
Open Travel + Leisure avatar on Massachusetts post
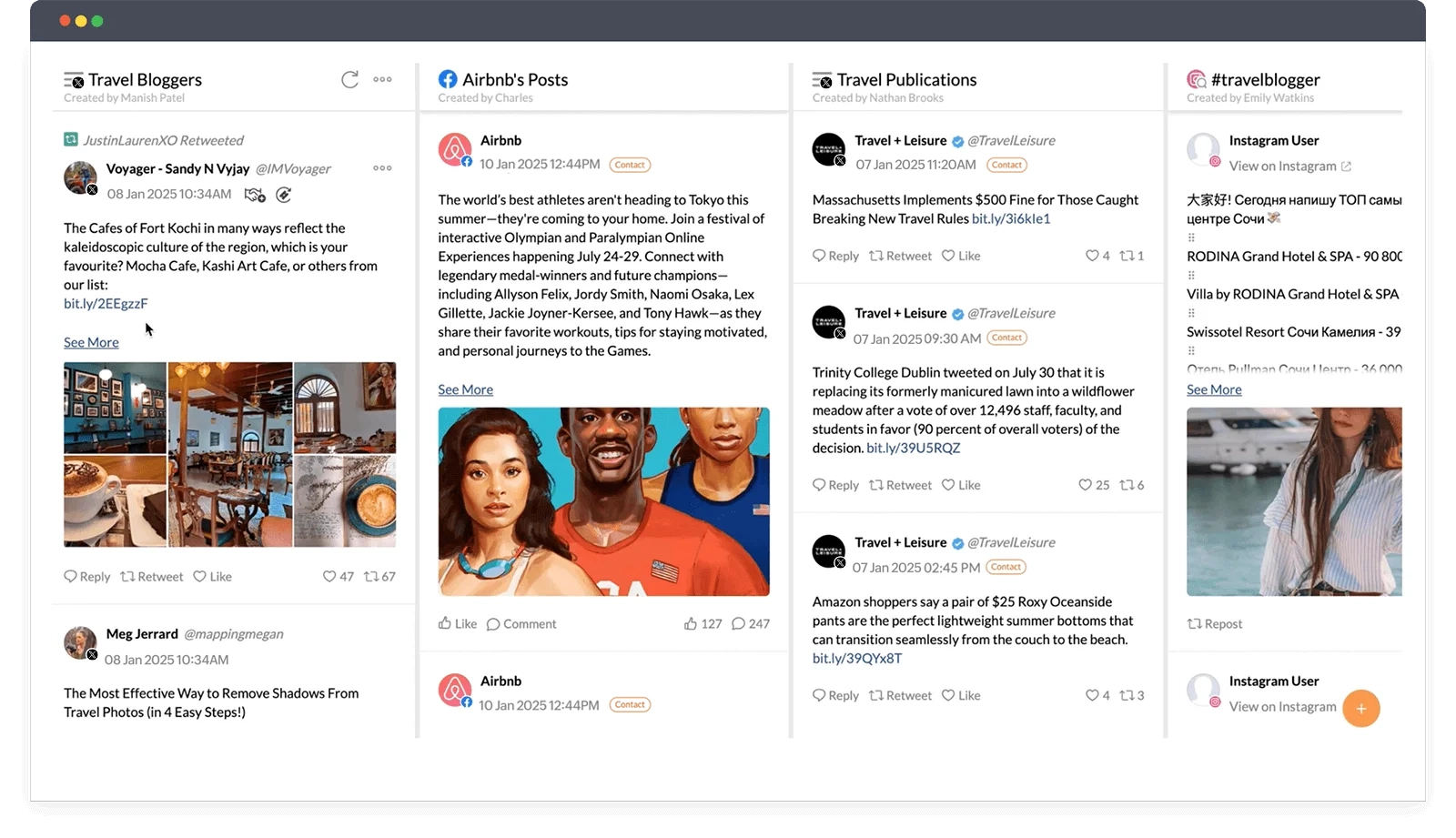(829, 150)
